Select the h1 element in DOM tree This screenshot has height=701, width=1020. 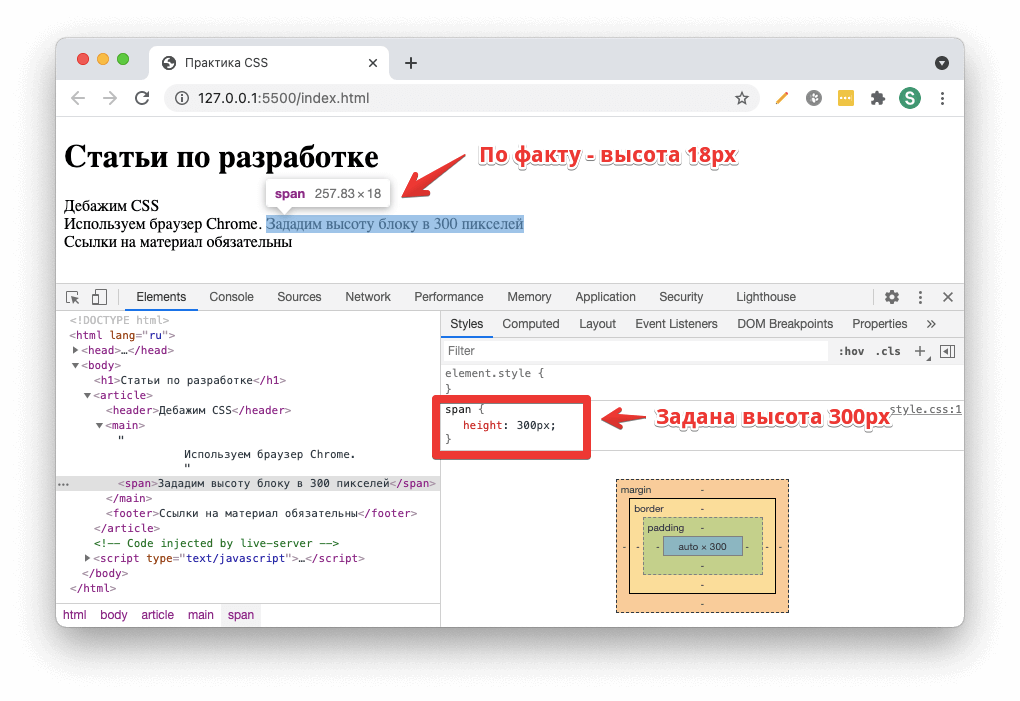[190, 380]
